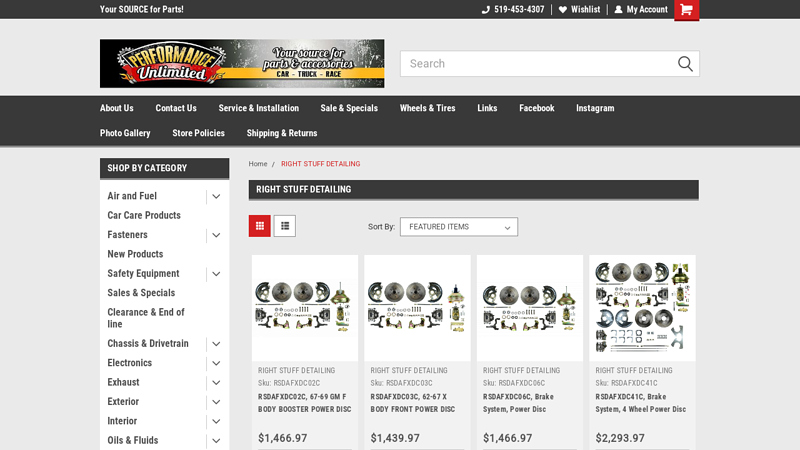Go to Home breadcrumb link
The image size is (800, 450).
coord(258,164)
